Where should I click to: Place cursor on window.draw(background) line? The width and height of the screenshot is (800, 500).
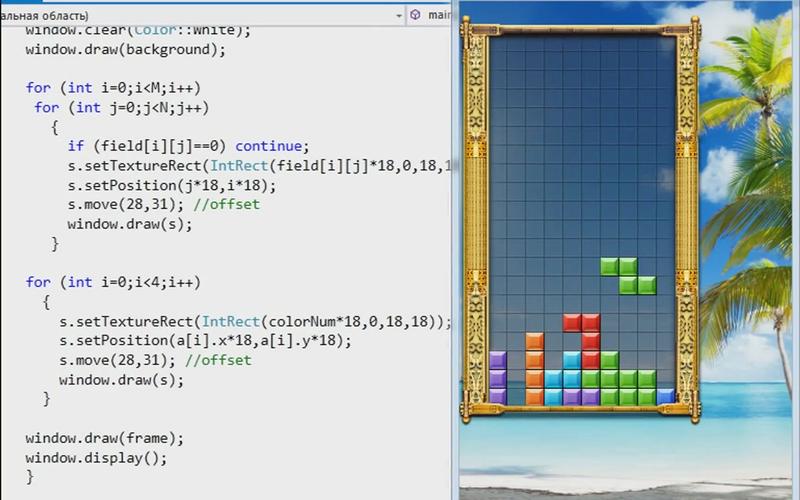click(126, 49)
